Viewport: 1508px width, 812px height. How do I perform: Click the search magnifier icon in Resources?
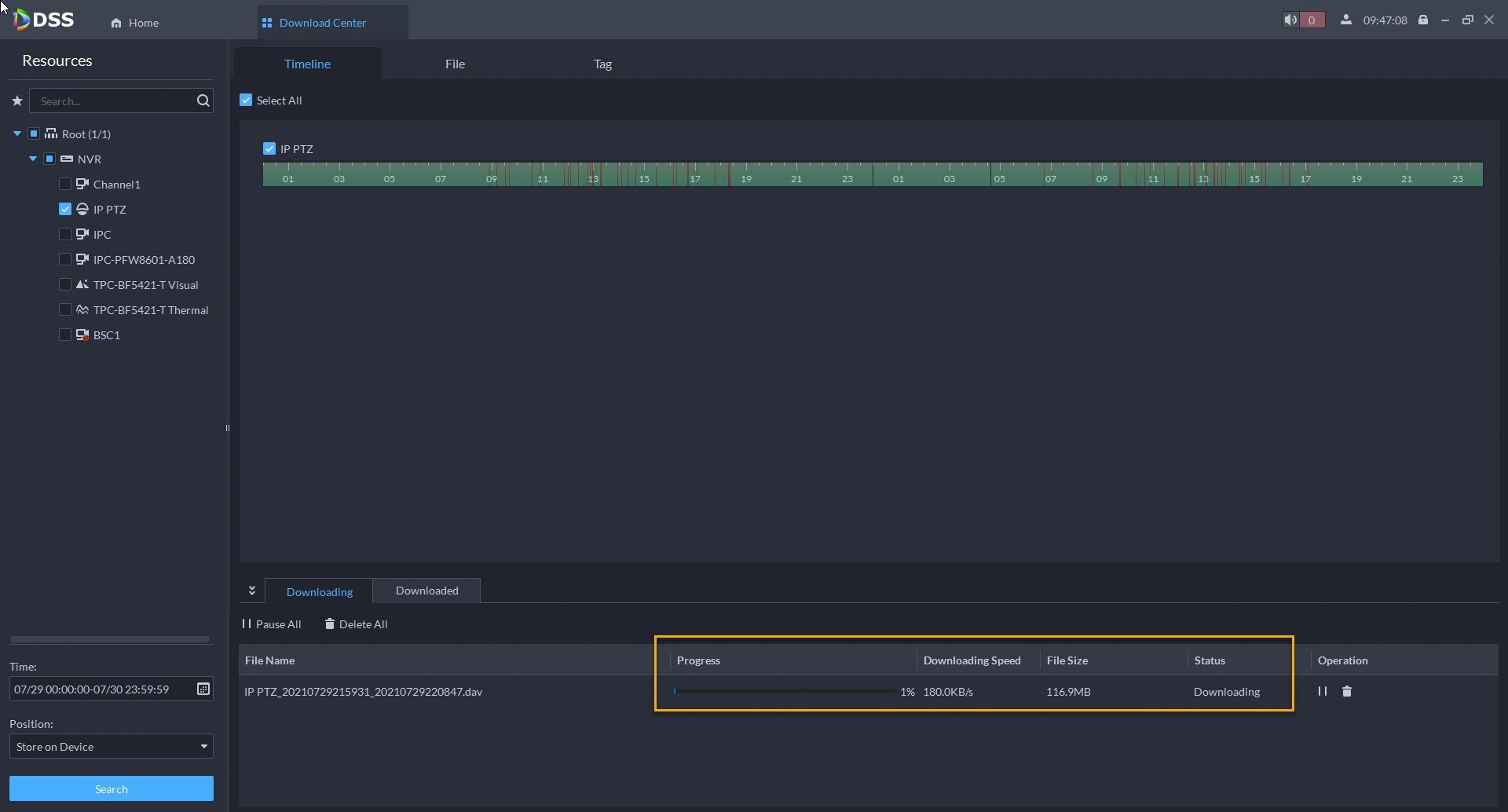point(203,101)
